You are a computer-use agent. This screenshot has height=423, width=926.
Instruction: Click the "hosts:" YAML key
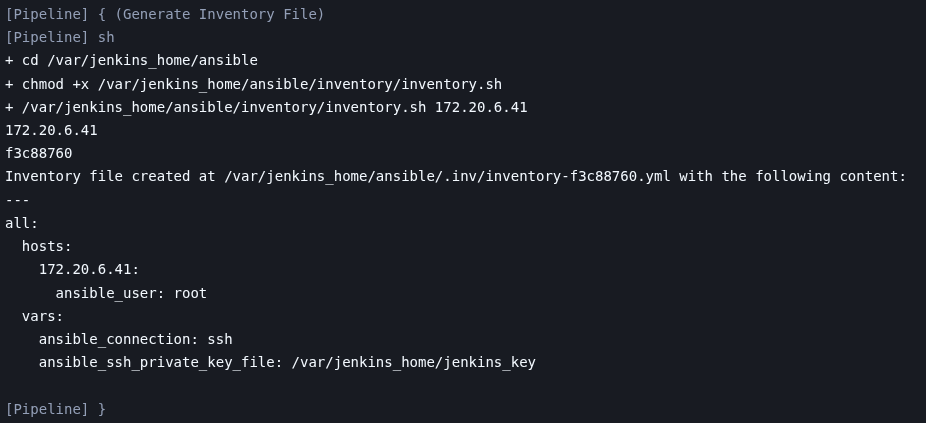[47, 246]
